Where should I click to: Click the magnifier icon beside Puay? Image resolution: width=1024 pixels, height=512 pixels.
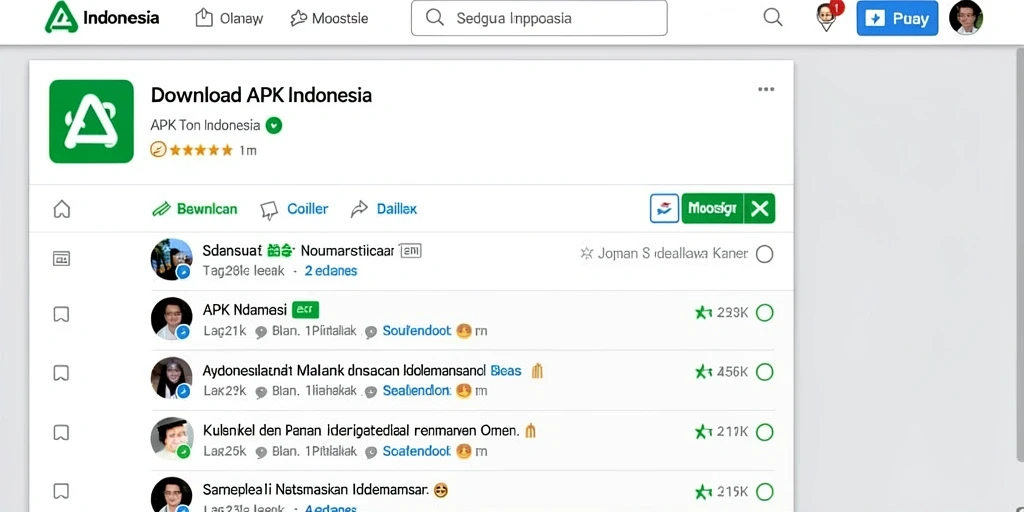click(773, 18)
